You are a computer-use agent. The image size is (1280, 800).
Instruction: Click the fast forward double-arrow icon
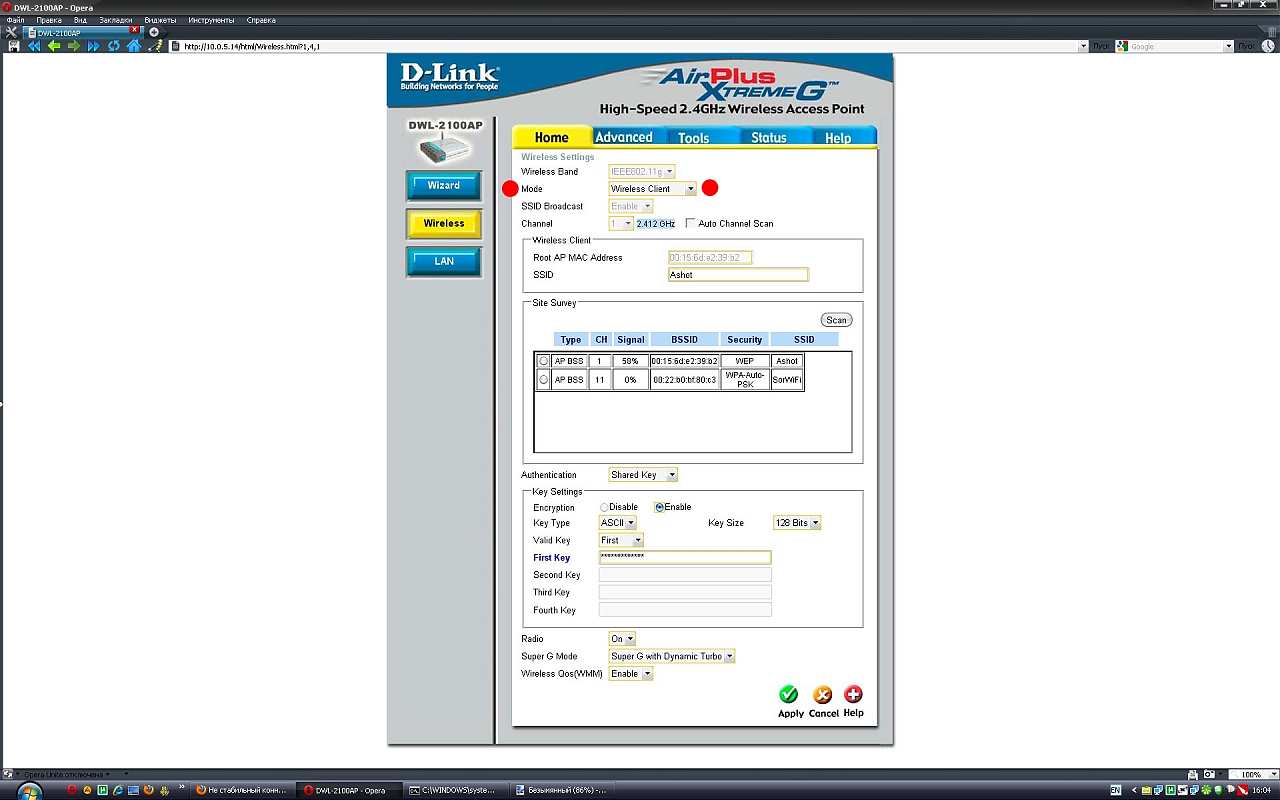(x=94, y=46)
